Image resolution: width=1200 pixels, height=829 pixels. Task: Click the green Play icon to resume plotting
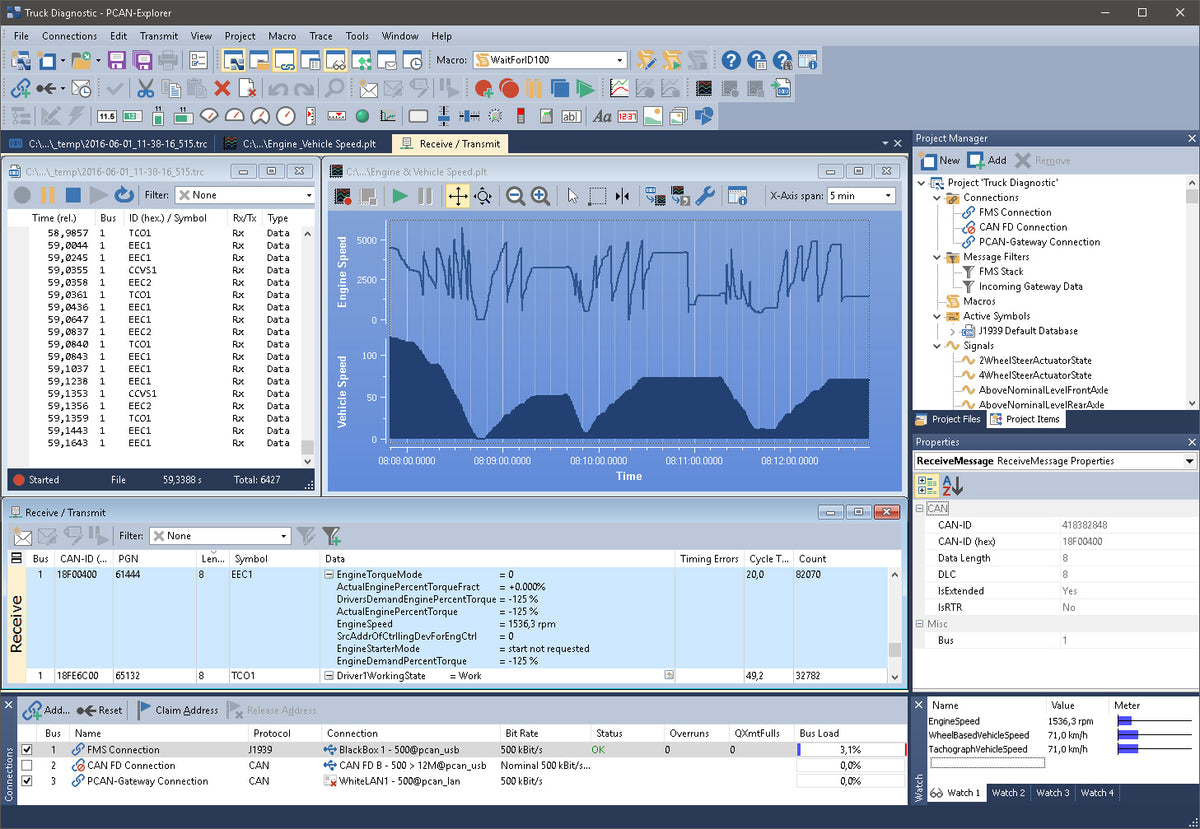[x=399, y=196]
